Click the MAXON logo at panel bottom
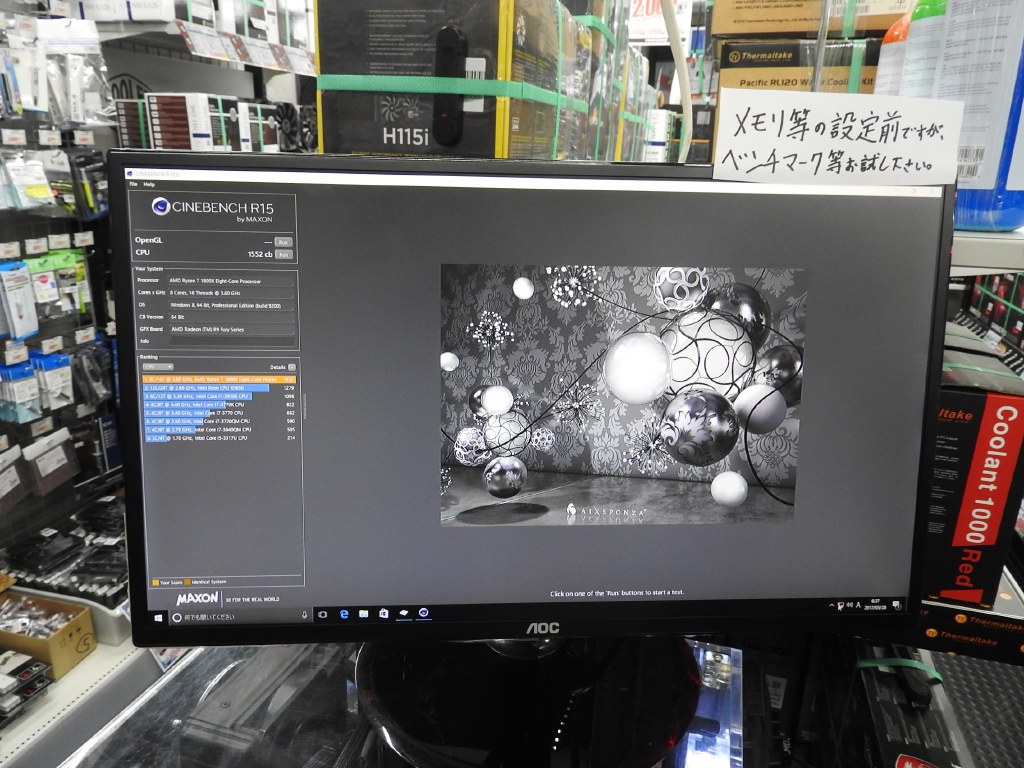The height and width of the screenshot is (768, 1024). tap(197, 598)
